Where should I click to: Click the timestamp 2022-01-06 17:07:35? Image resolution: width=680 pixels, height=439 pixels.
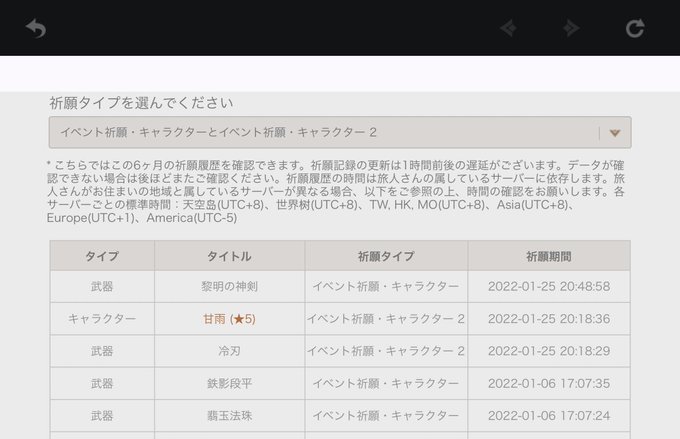(x=549, y=383)
